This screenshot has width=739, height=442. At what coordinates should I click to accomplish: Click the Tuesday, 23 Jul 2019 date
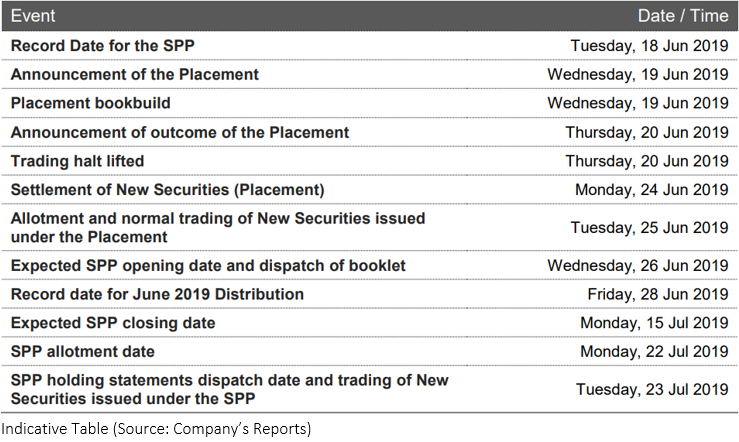coord(652,390)
